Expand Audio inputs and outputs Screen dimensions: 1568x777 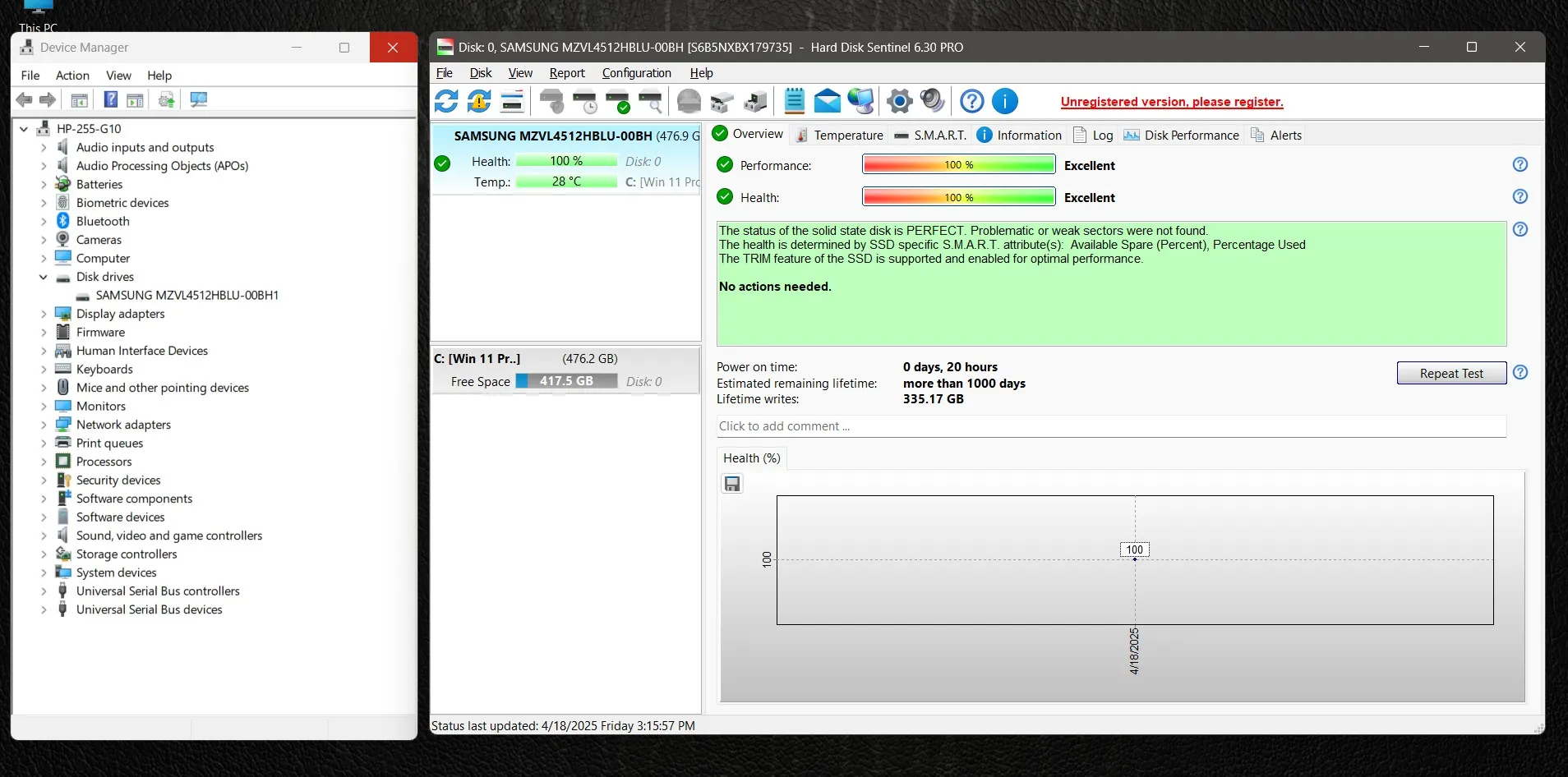coord(44,148)
